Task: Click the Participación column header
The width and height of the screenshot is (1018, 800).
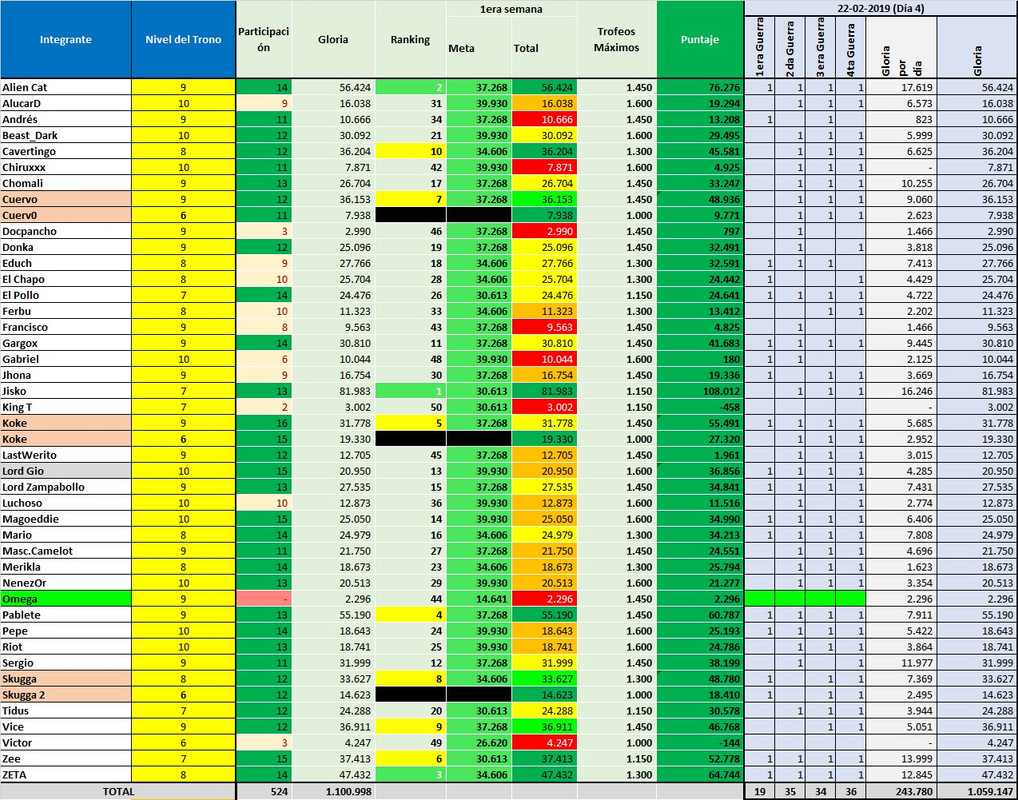Action: 264,40
